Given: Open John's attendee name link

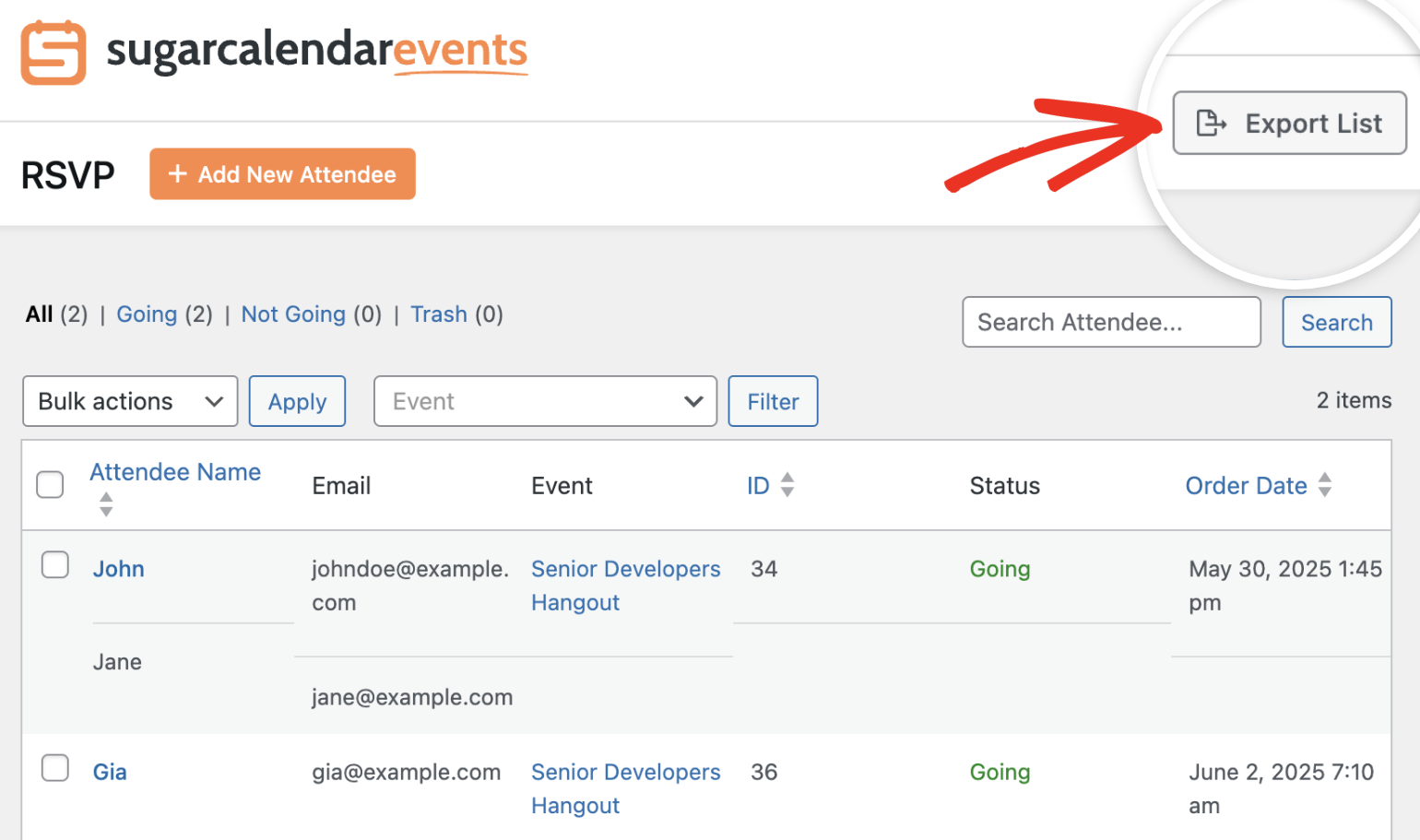Looking at the screenshot, I should click(x=119, y=569).
